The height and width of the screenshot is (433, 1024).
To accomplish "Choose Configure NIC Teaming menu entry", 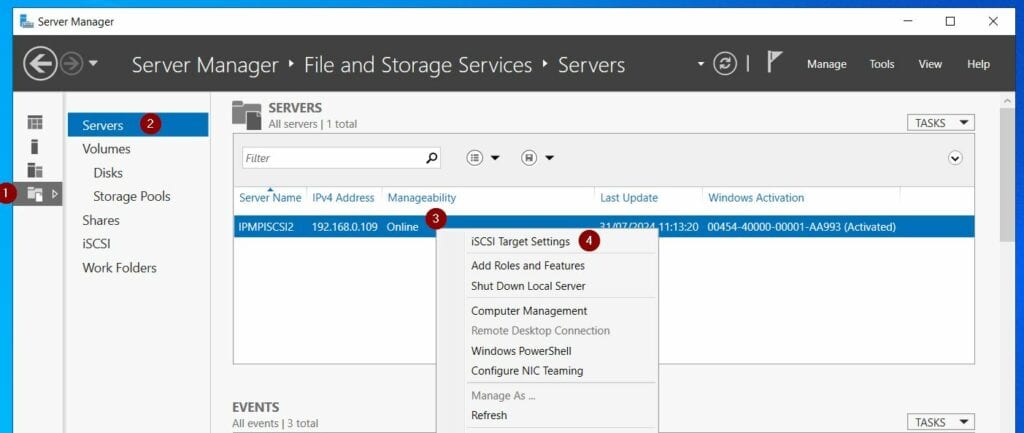I will coord(527,370).
